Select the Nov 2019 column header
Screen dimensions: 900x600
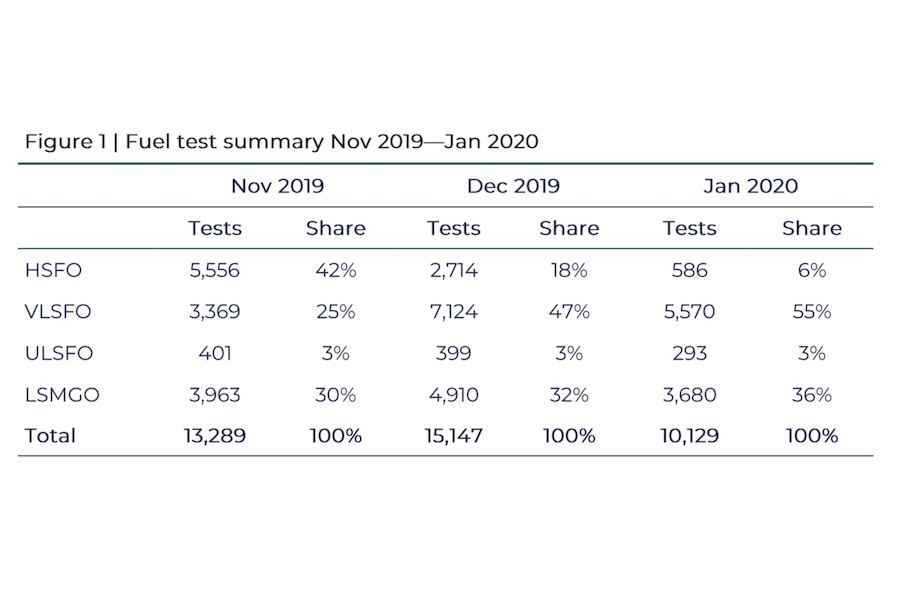pos(277,186)
